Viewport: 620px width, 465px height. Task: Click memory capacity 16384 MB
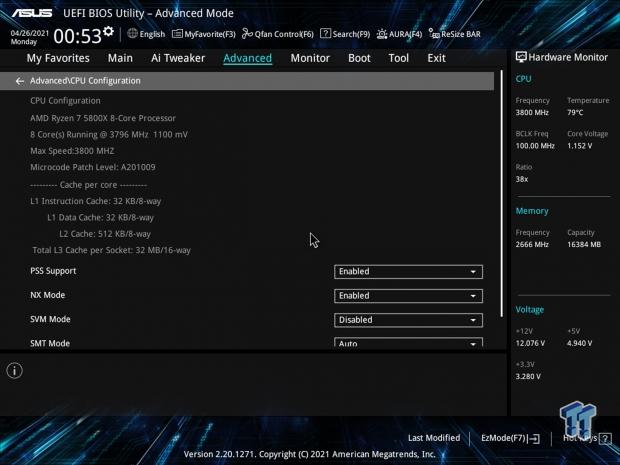(x=584, y=245)
